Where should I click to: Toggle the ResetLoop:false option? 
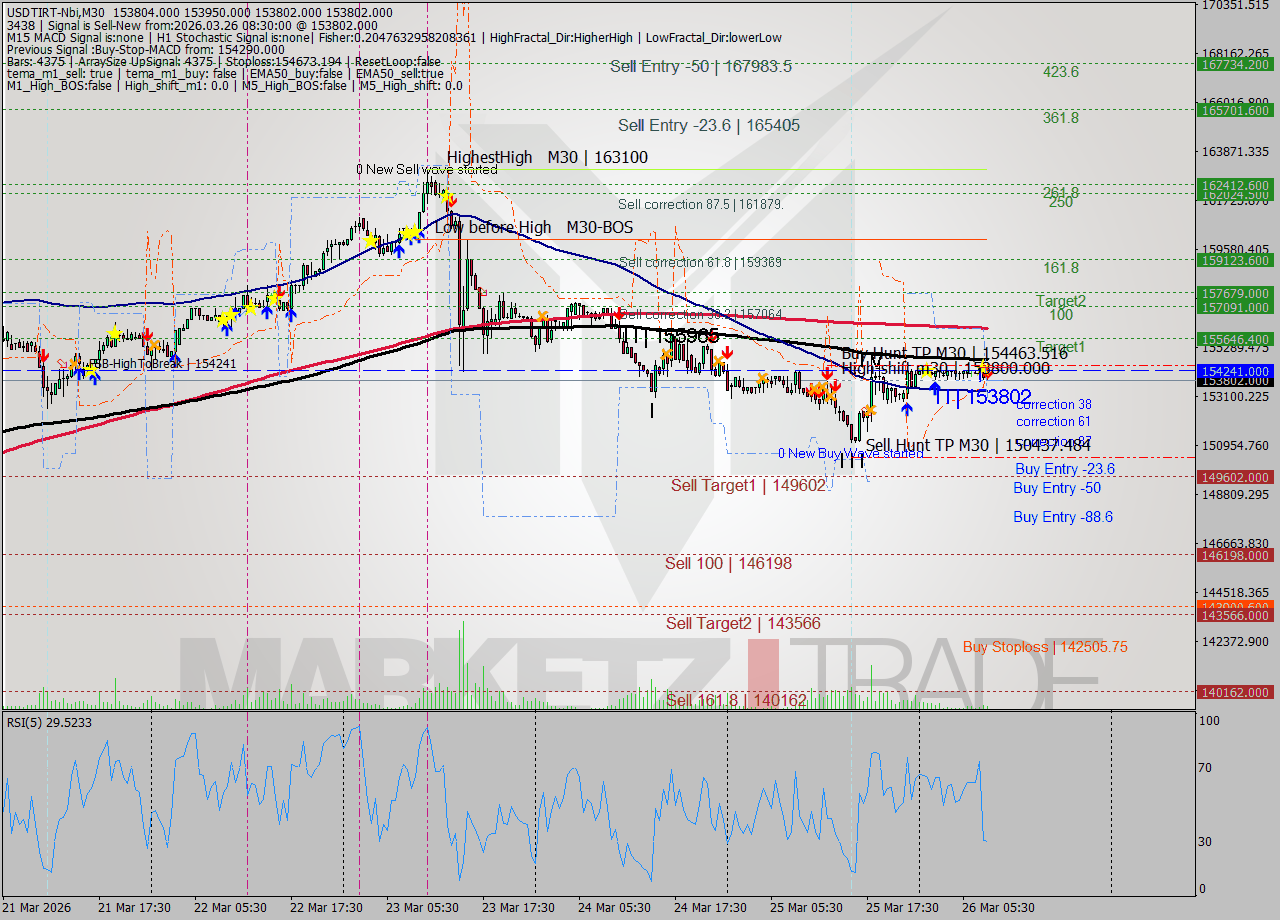pyautogui.click(x=390, y=60)
